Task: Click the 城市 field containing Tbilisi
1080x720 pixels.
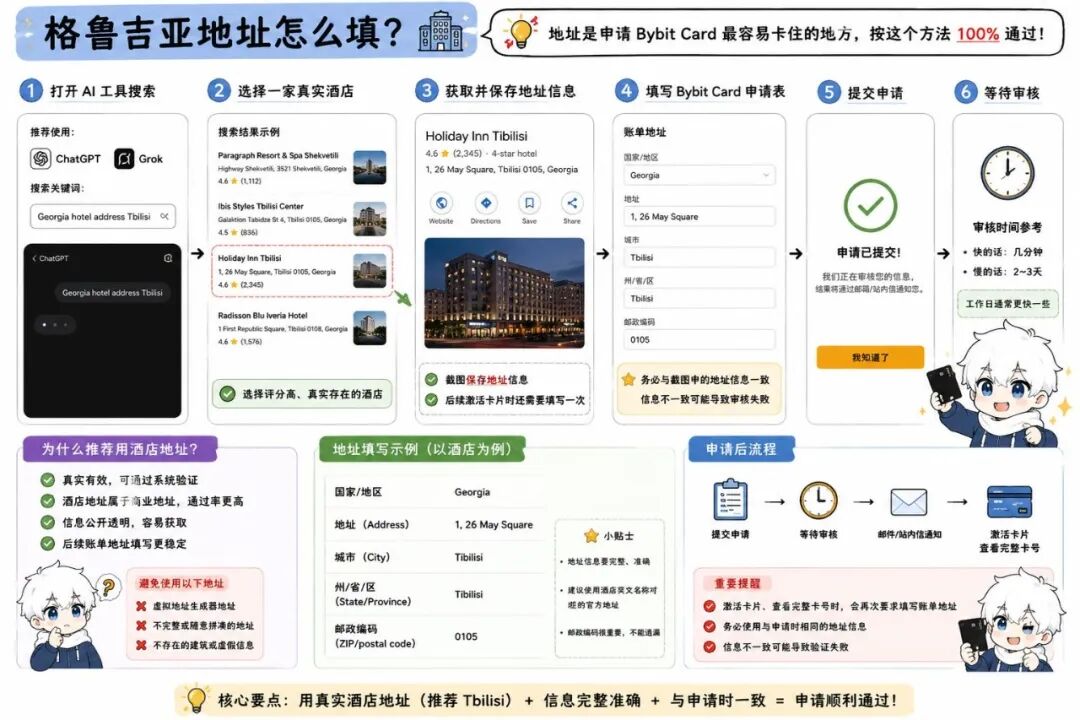Action: 699,257
